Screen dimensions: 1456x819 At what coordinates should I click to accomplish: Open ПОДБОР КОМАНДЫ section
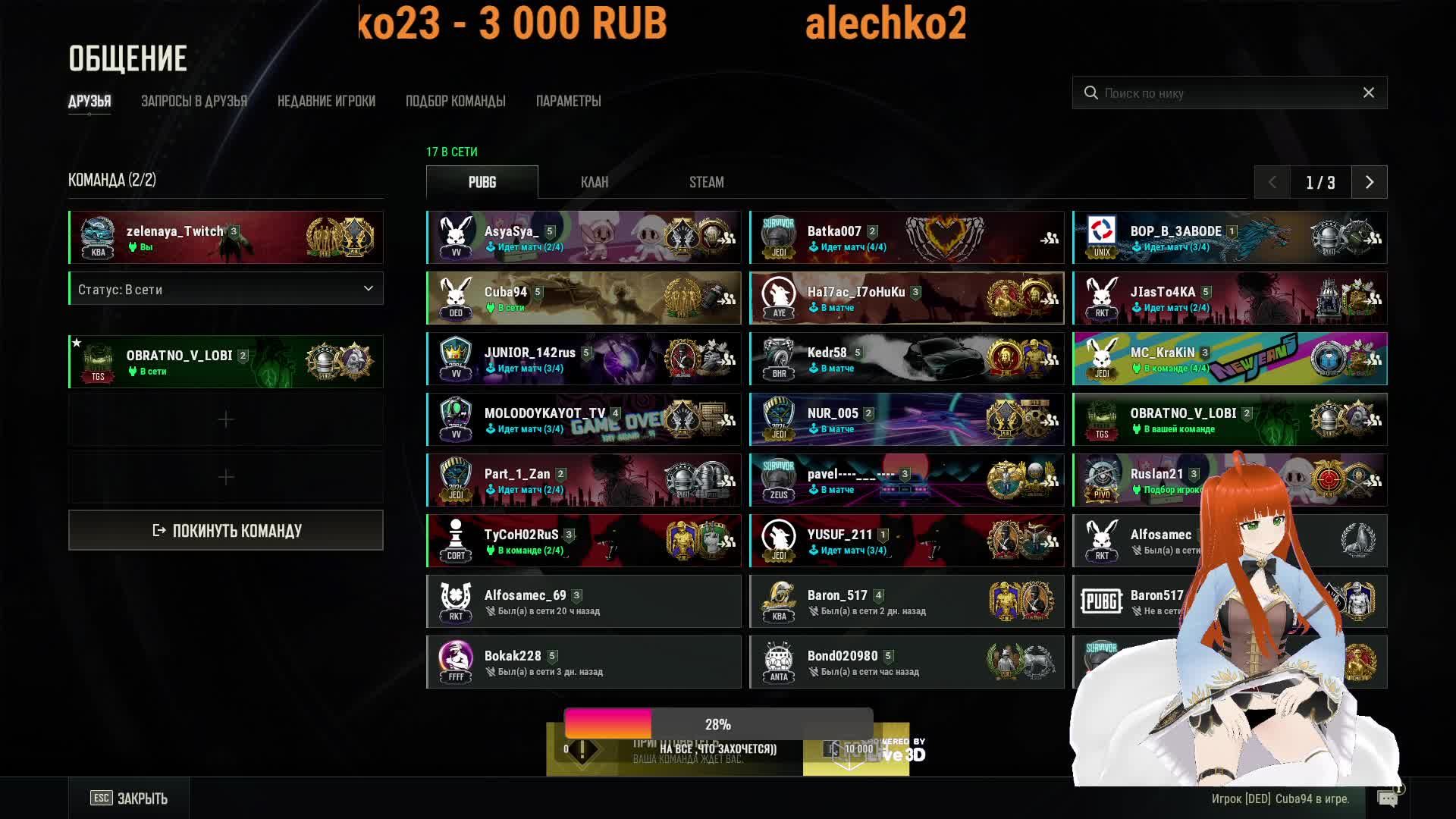[456, 101]
